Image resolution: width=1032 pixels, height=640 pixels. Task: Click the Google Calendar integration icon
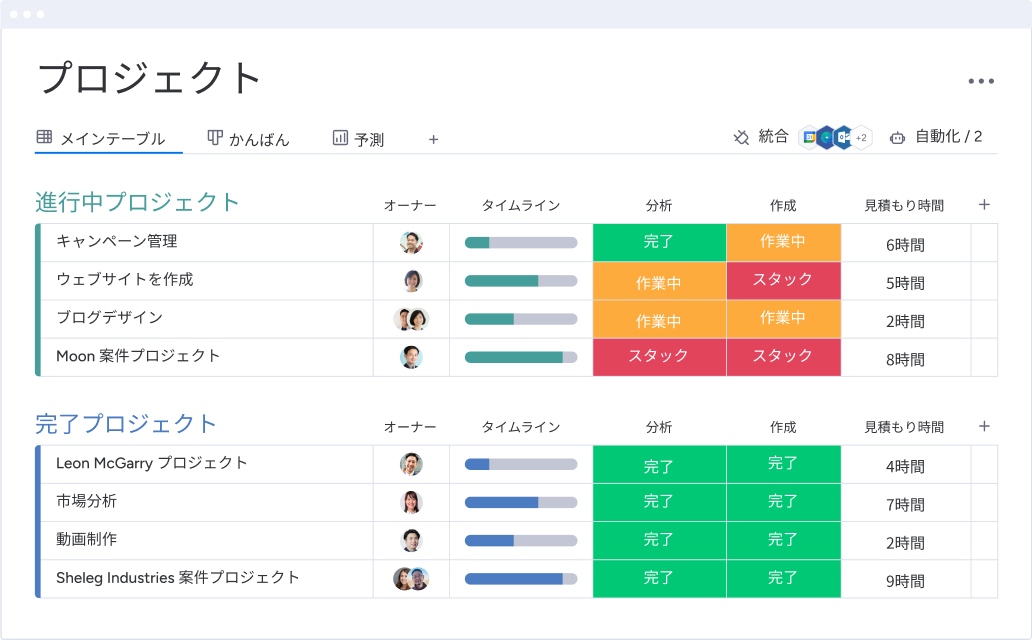click(x=810, y=138)
